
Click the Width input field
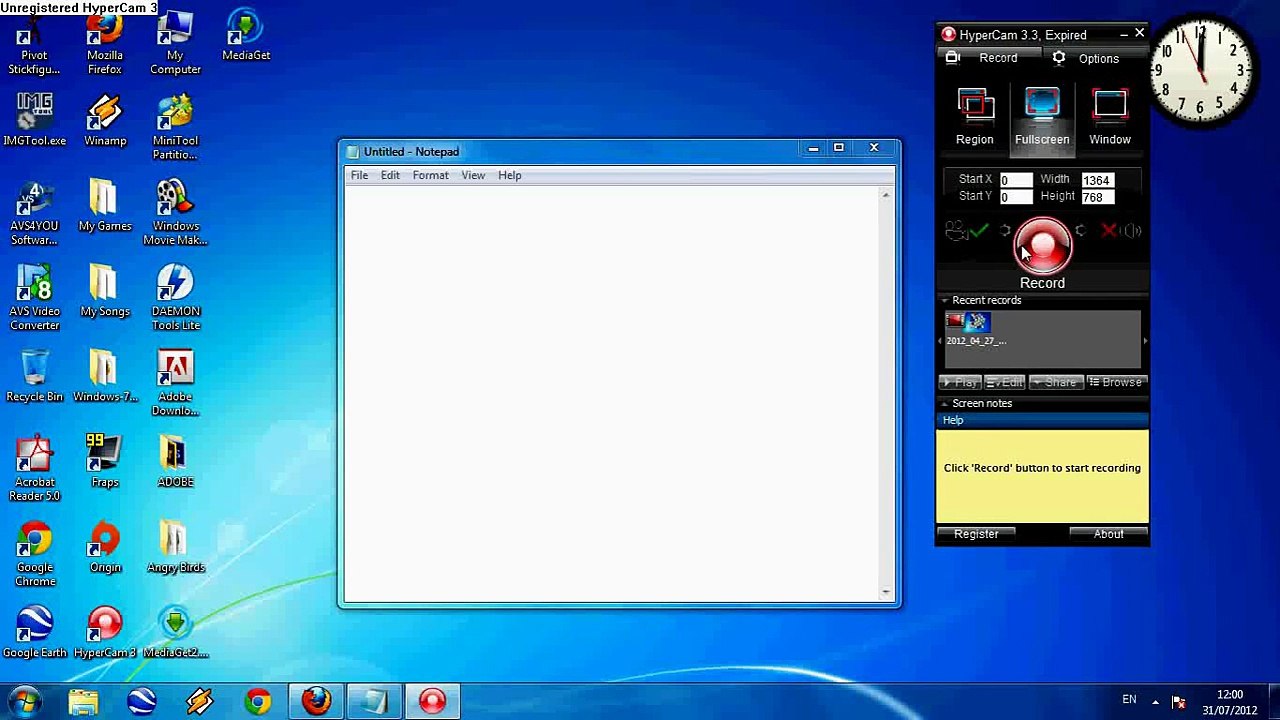[1097, 180]
